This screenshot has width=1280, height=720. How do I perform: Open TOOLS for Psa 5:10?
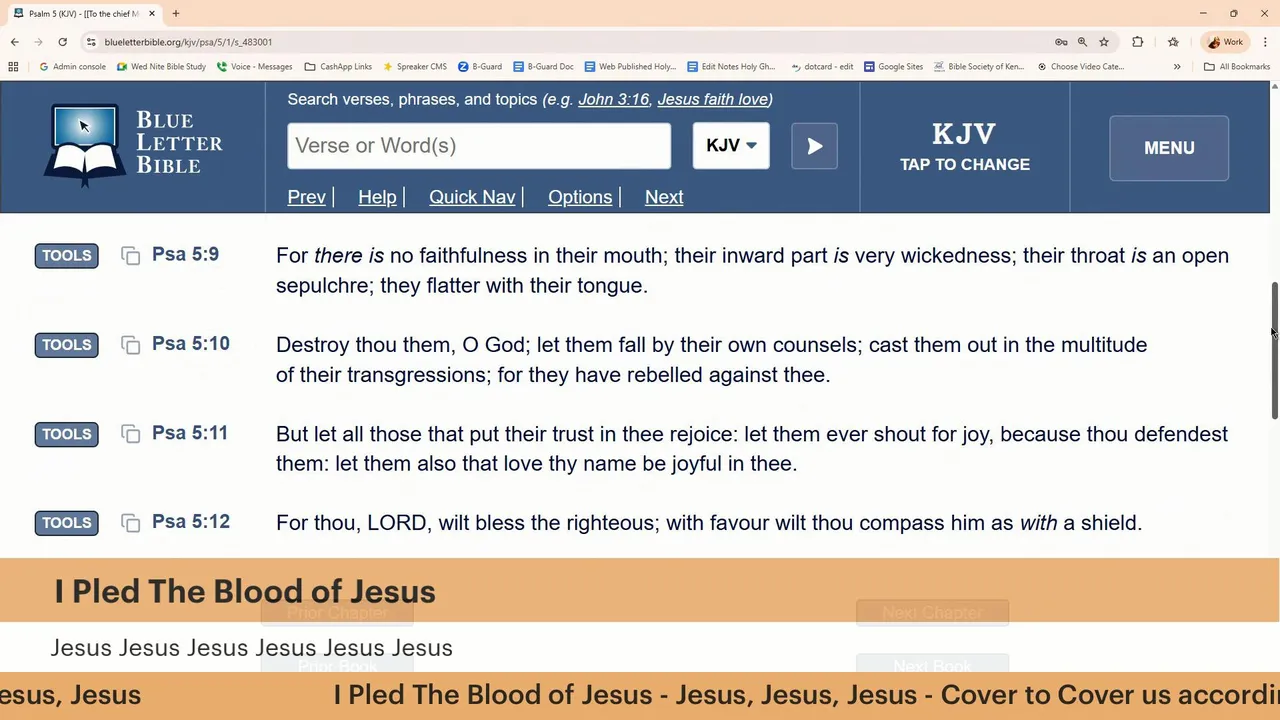coord(67,345)
